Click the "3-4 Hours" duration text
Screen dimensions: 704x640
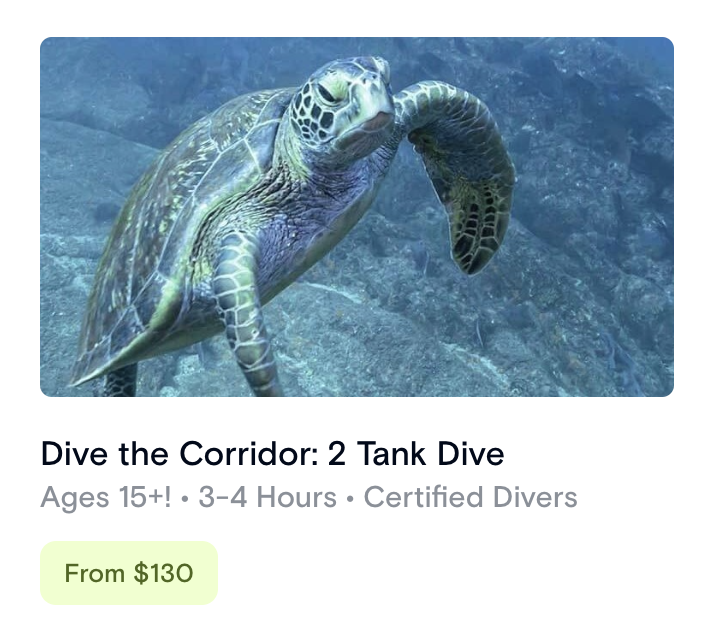268,498
